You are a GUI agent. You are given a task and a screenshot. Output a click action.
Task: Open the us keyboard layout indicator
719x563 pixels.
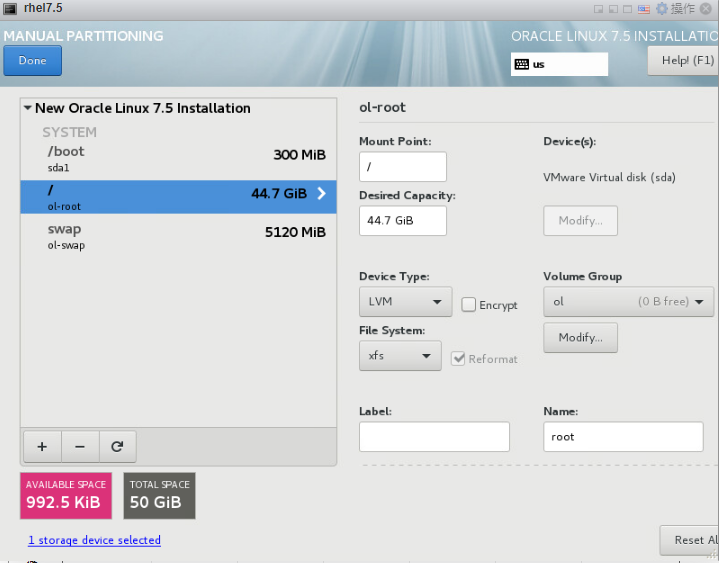(x=559, y=64)
